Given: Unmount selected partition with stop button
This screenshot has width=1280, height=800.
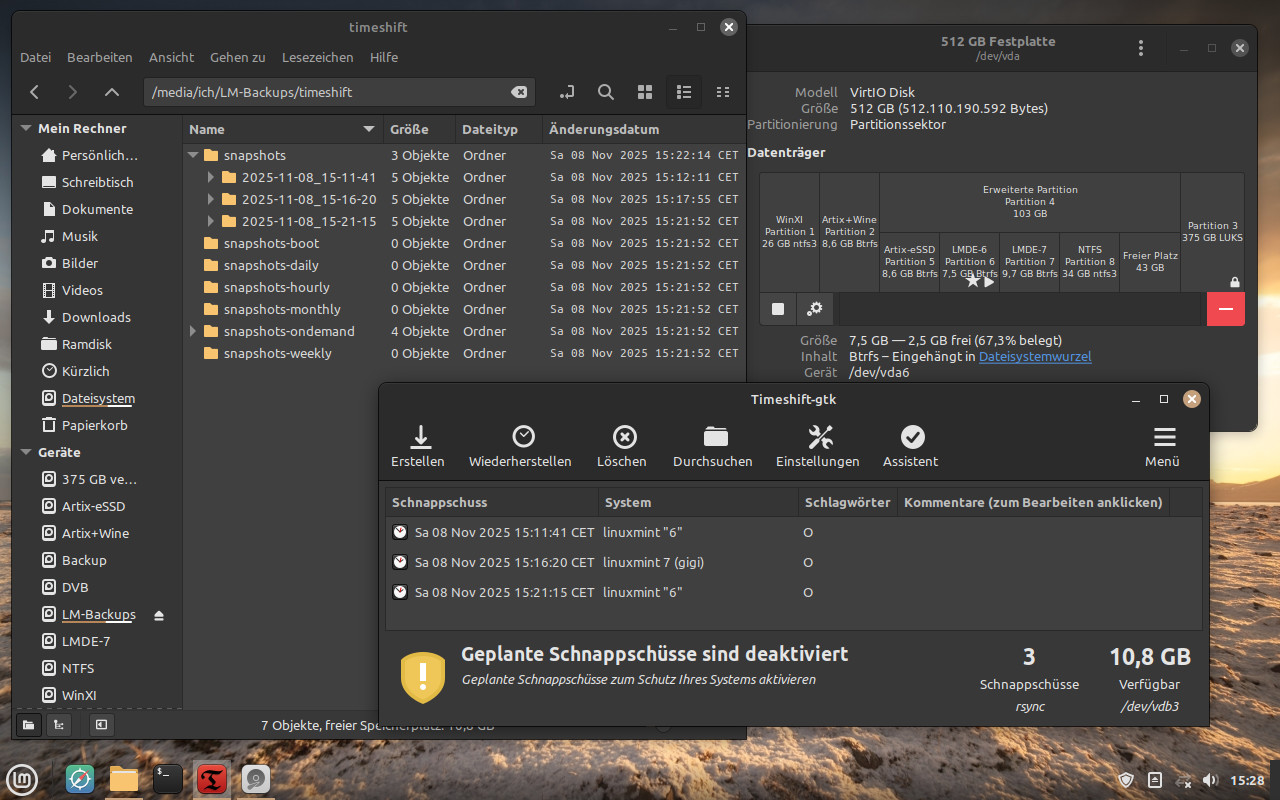Looking at the screenshot, I should click(x=778, y=309).
